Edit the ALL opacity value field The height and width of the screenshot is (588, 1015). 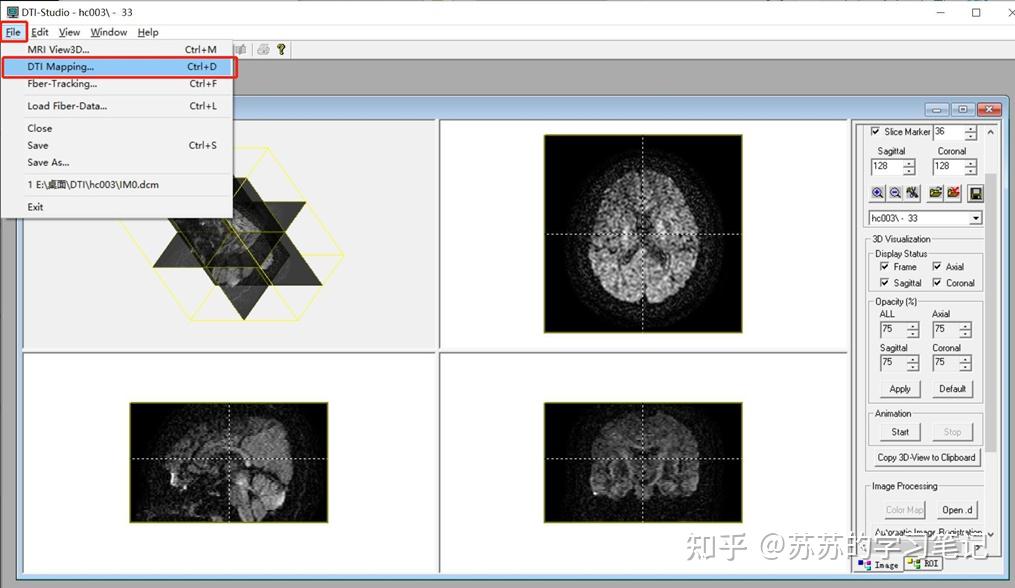(x=889, y=328)
